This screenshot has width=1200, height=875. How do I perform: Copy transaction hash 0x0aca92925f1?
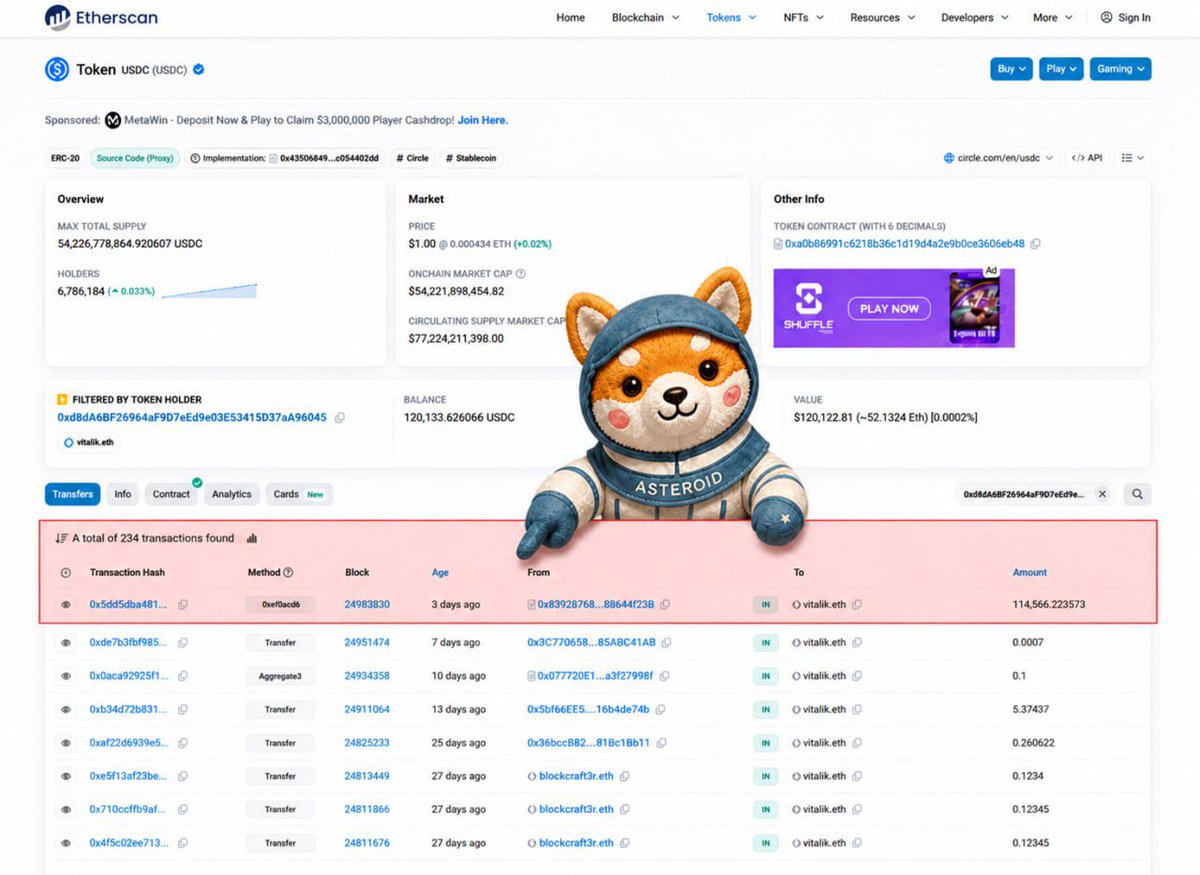[183, 676]
